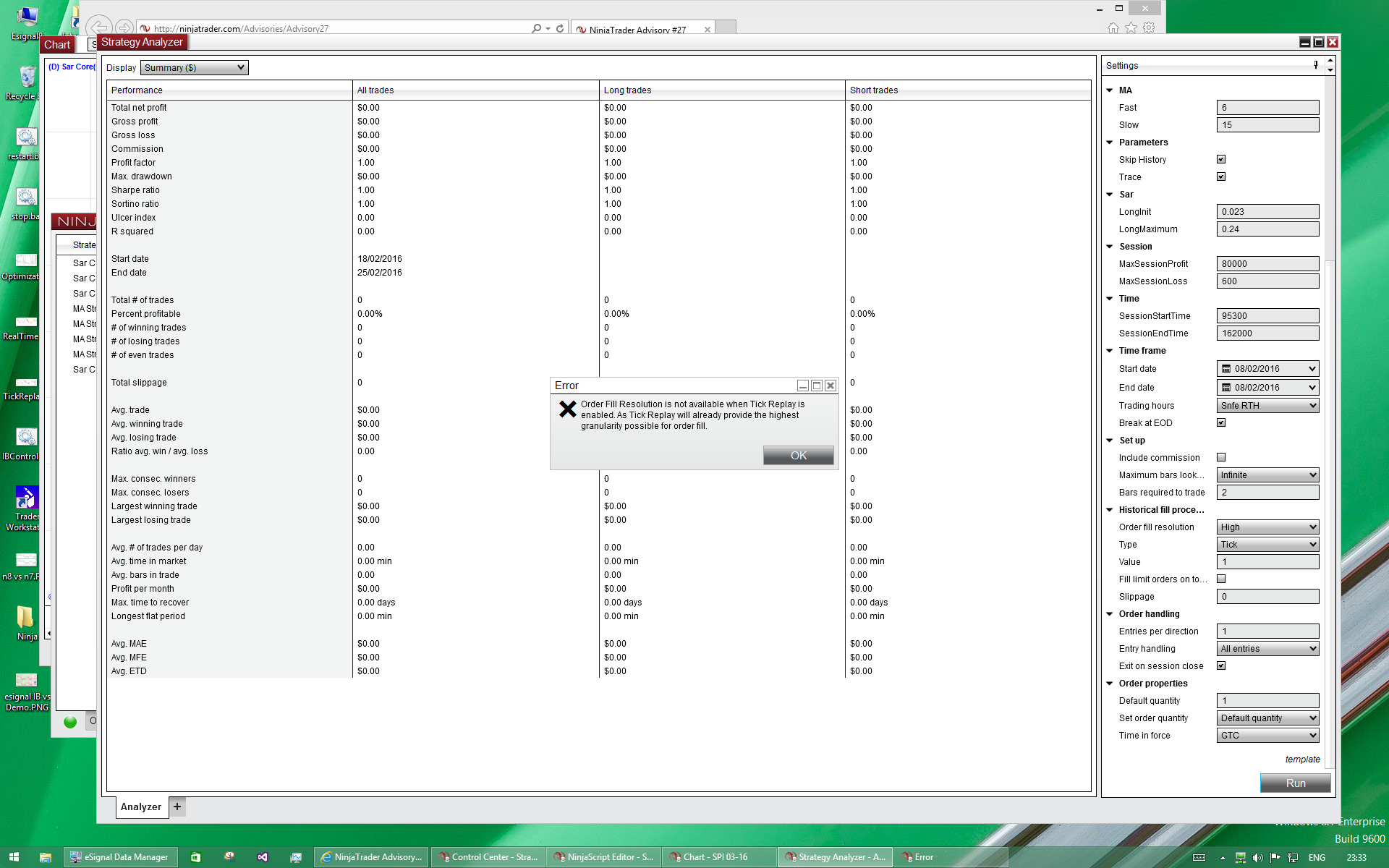Toggle the Skip History checkbox
This screenshot has width=1389, height=868.
tap(1221, 160)
